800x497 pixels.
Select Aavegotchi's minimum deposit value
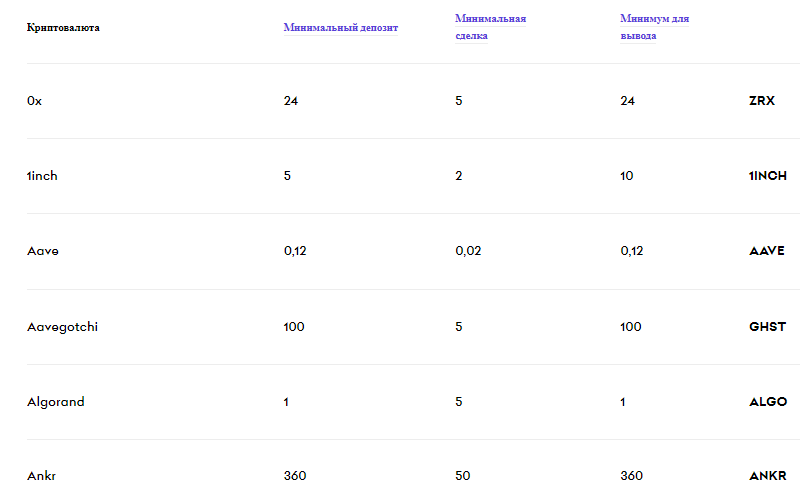point(294,327)
